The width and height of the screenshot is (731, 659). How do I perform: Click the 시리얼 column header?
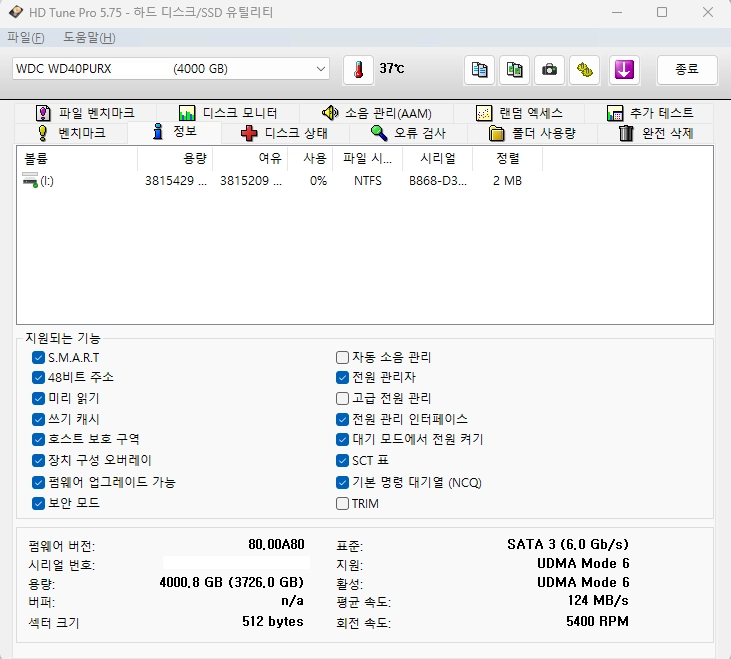coord(437,158)
